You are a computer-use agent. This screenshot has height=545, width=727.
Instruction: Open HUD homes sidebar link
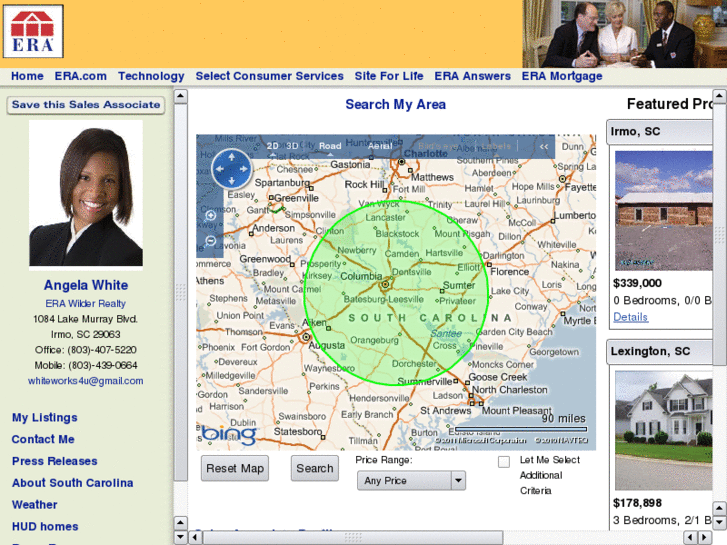coord(45,526)
